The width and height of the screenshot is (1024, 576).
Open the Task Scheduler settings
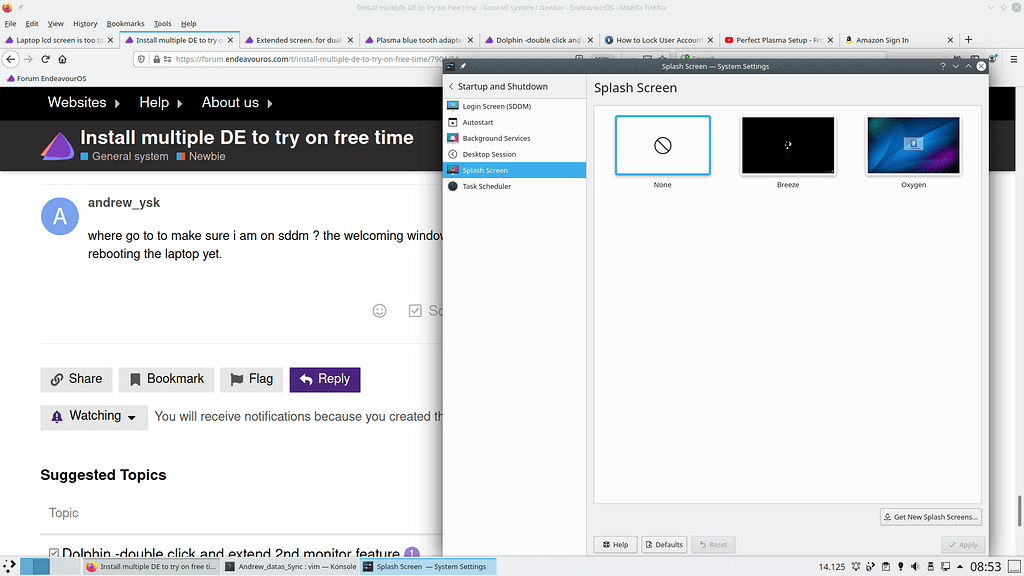486,186
